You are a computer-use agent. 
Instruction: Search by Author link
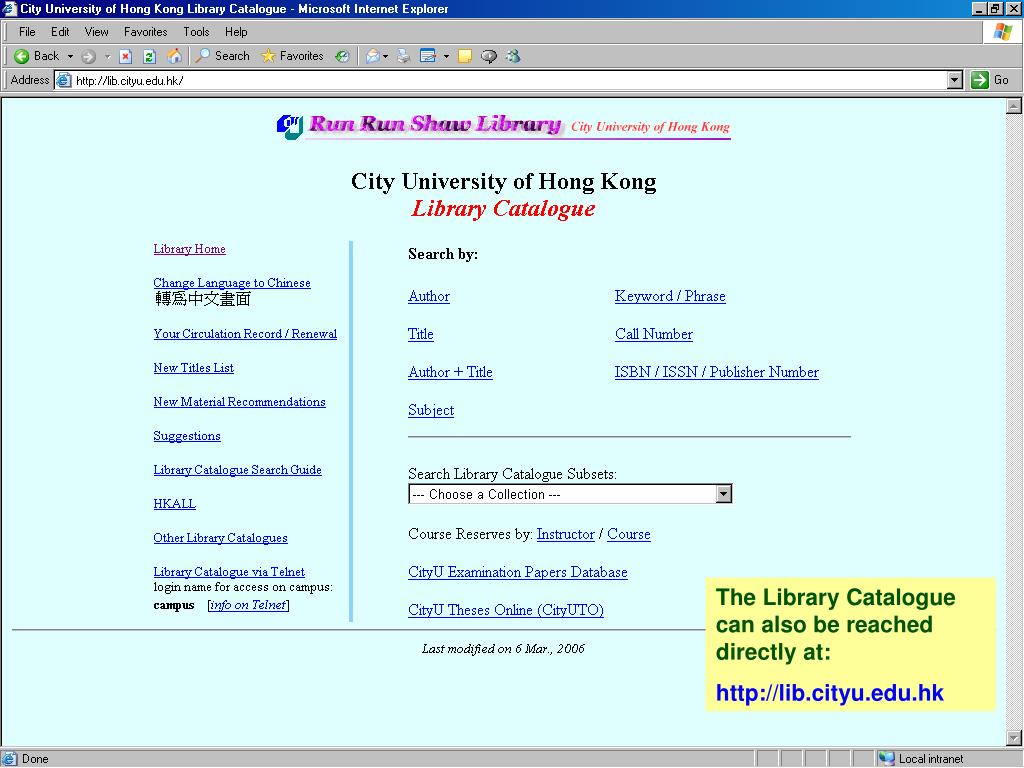pos(428,296)
